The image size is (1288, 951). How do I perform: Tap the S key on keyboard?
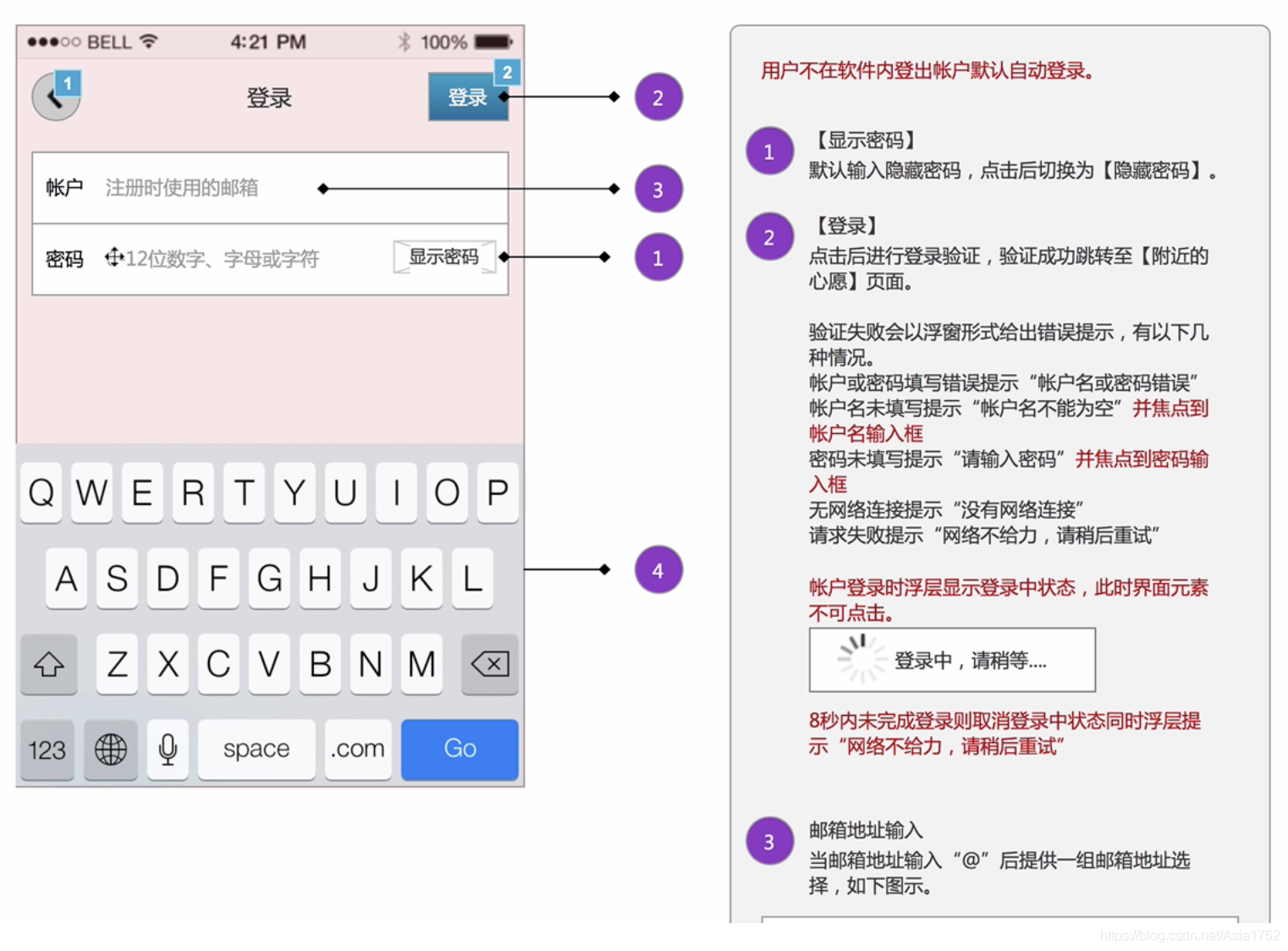(117, 579)
